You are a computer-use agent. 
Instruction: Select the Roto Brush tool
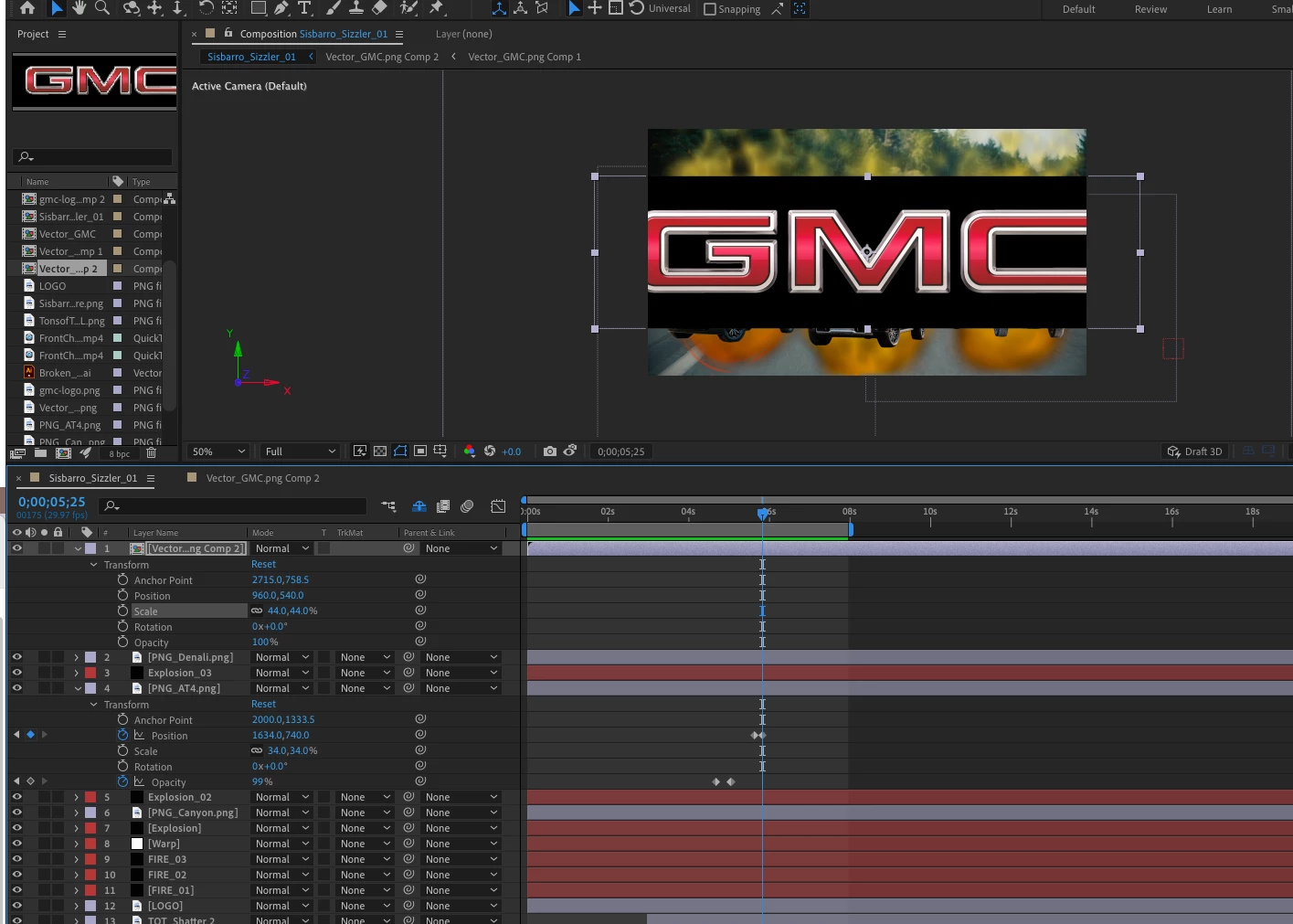click(409, 8)
